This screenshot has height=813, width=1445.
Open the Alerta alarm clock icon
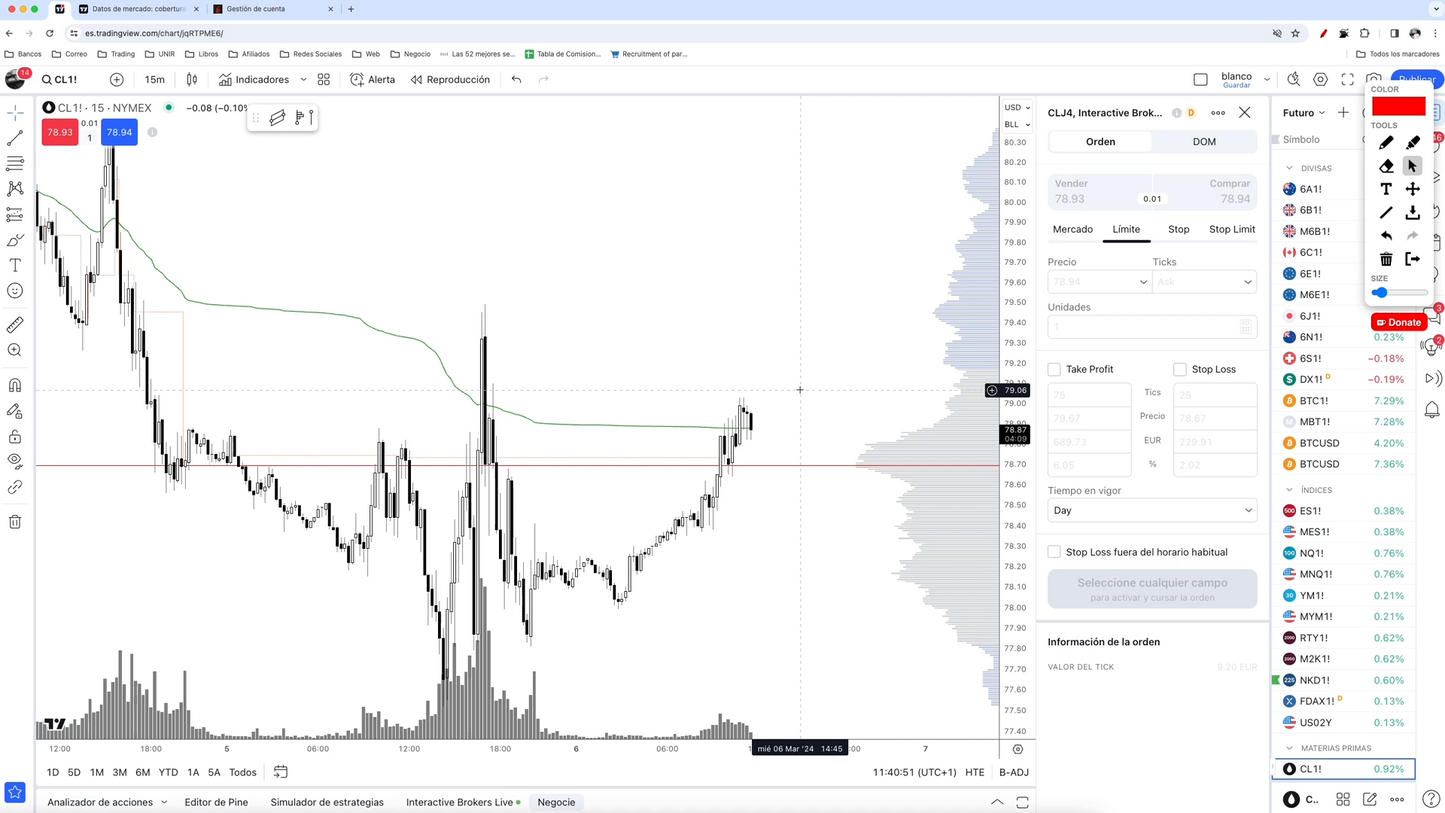point(357,80)
